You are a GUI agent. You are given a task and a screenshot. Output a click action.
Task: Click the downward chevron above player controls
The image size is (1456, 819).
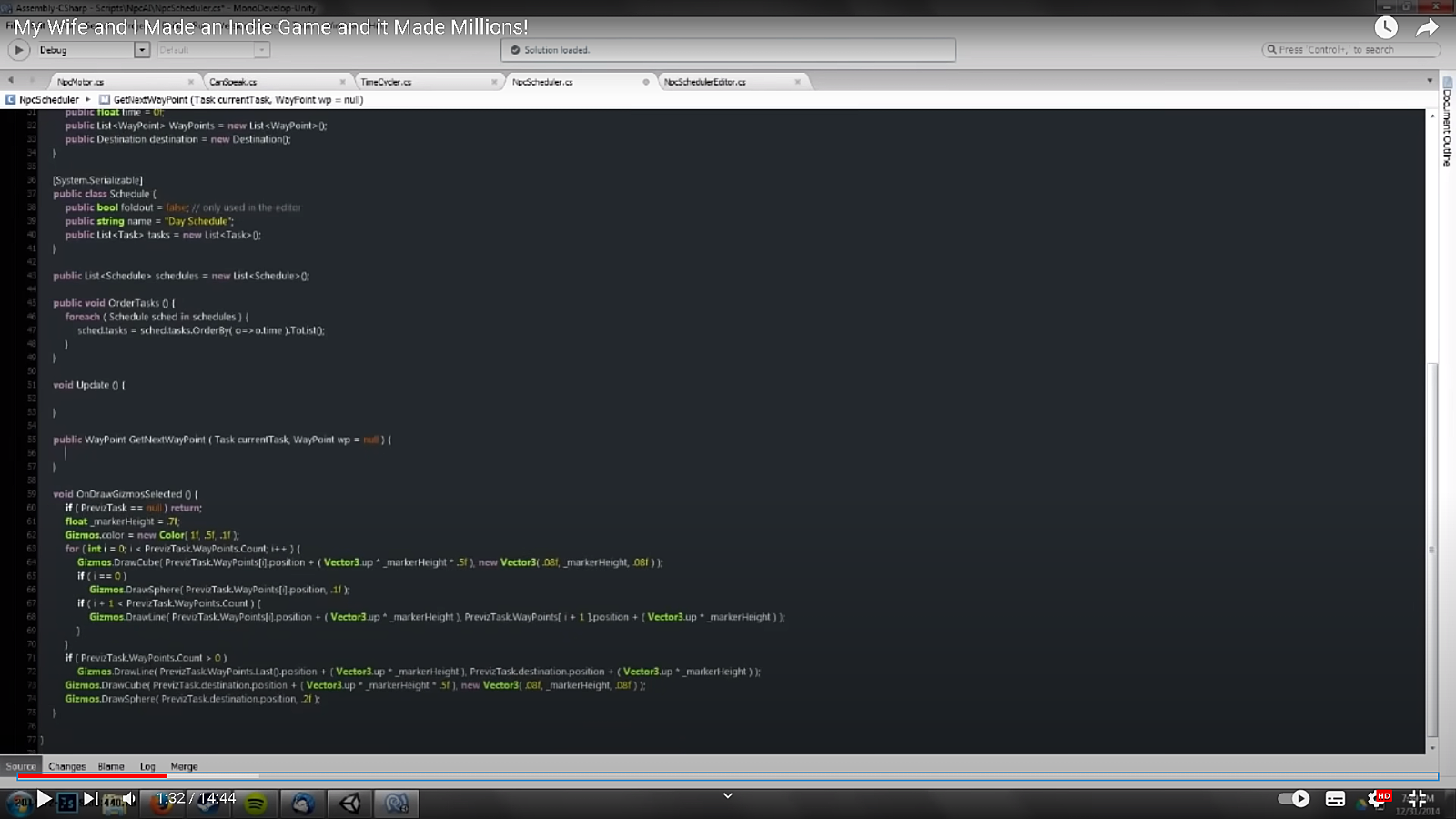(x=728, y=795)
